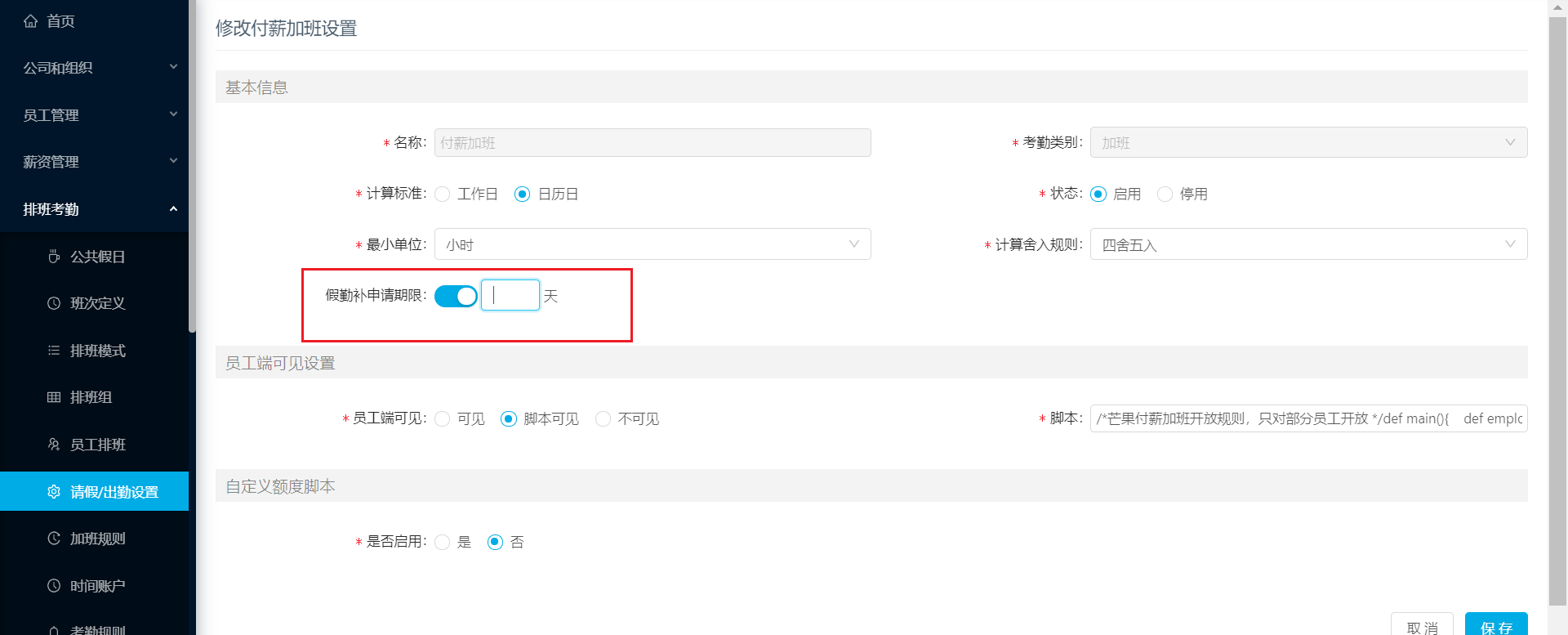
Task: Open the 加班规则 menu item
Action: 94,539
